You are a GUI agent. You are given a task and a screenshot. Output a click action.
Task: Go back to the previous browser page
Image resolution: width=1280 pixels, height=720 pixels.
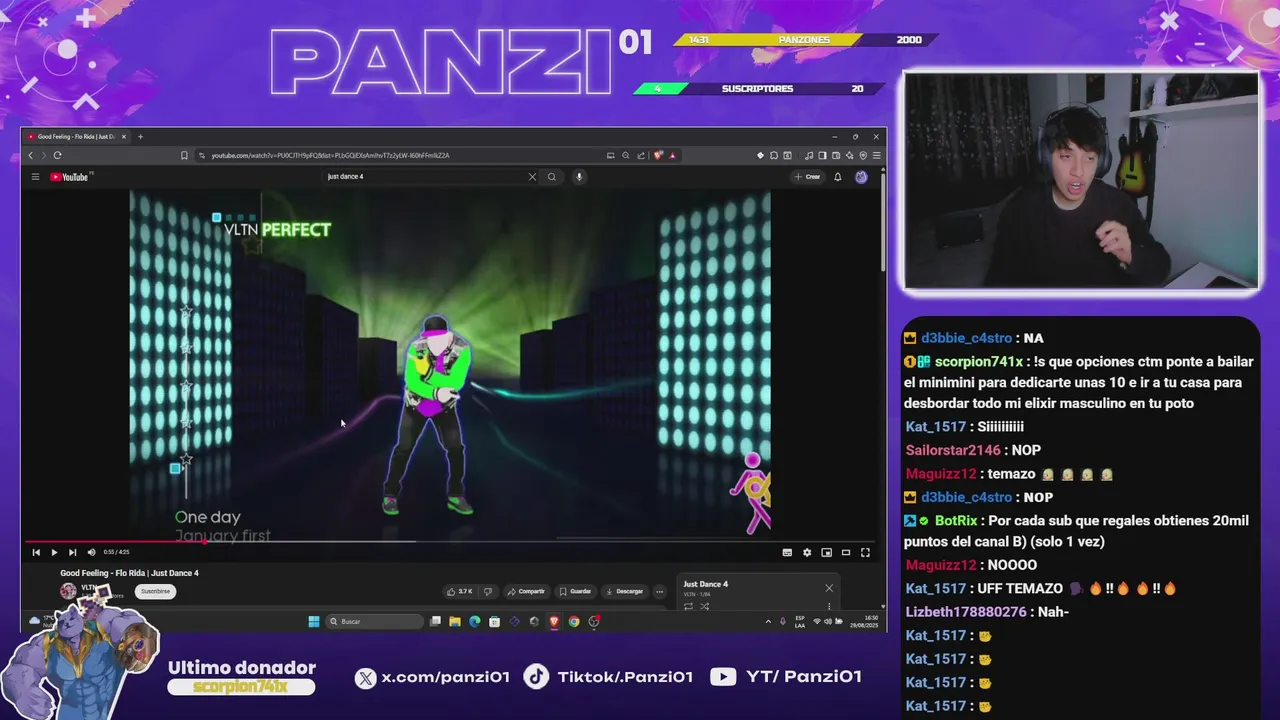[30, 155]
